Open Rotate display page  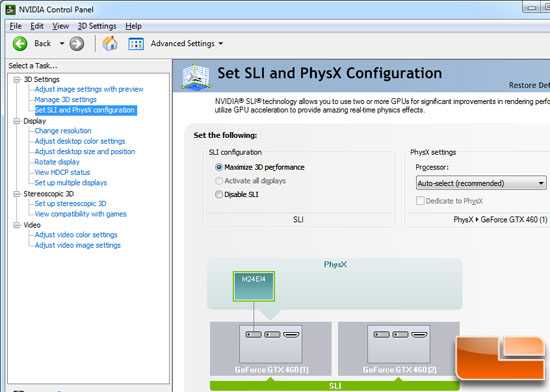[57, 162]
